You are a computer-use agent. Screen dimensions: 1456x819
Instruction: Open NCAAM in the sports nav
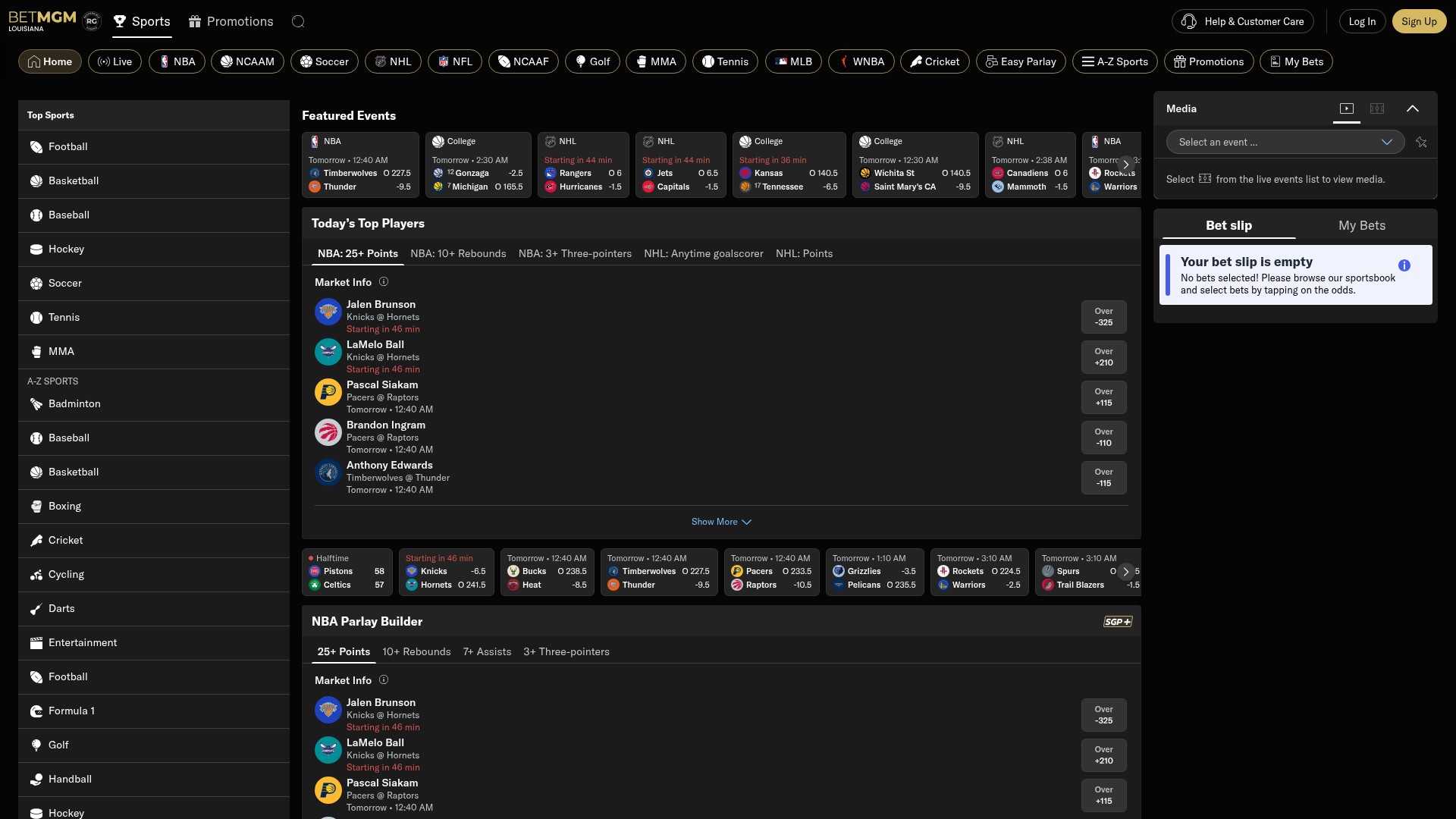click(x=247, y=61)
